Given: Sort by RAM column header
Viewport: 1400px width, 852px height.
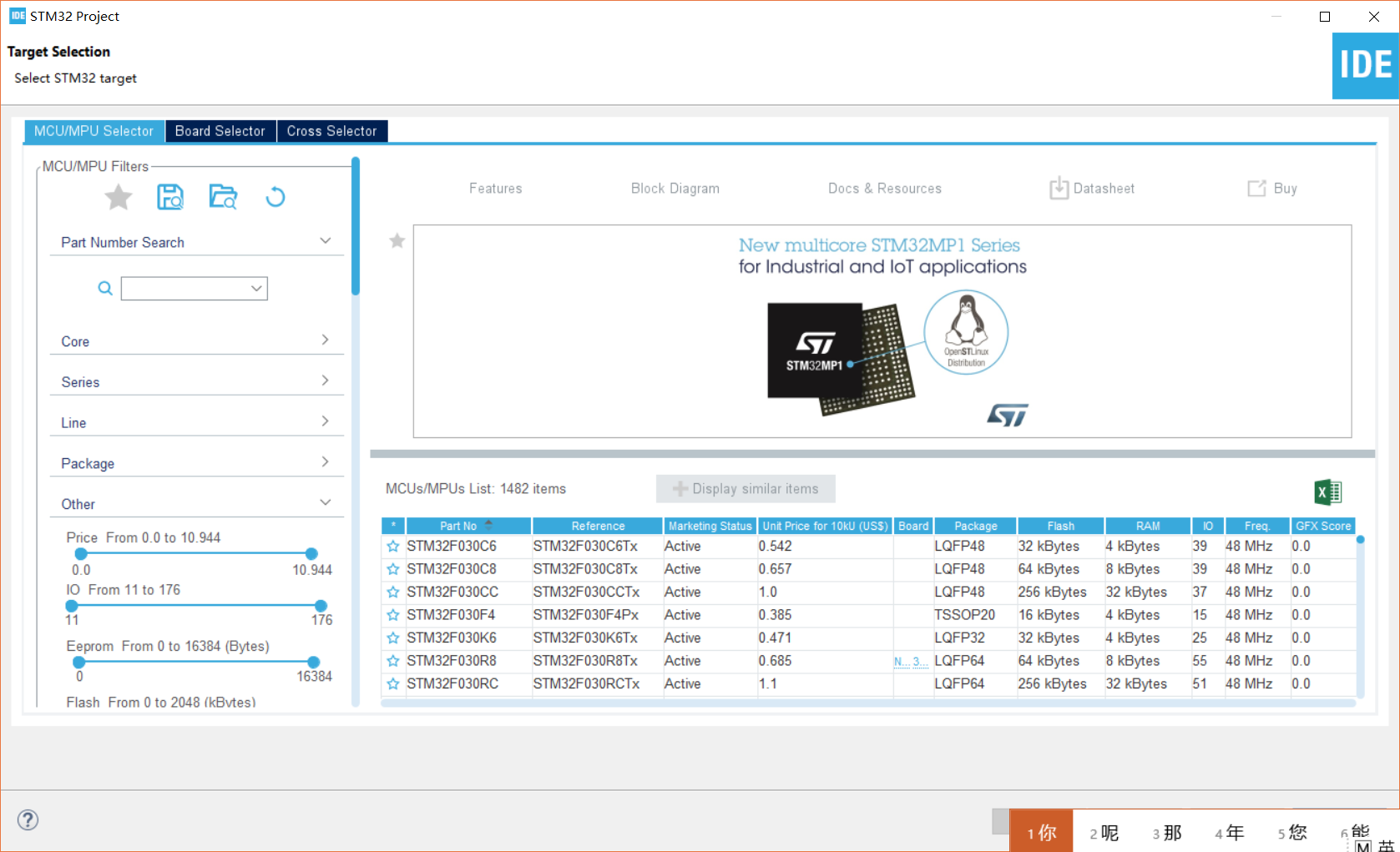Looking at the screenshot, I should (1148, 526).
